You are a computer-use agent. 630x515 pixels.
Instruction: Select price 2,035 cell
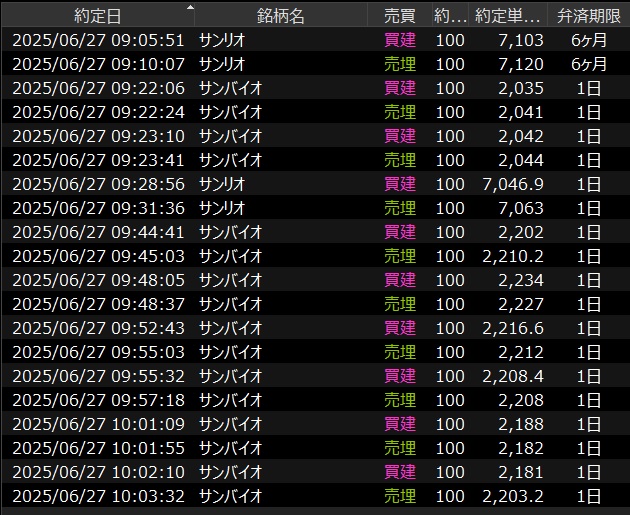click(x=521, y=88)
